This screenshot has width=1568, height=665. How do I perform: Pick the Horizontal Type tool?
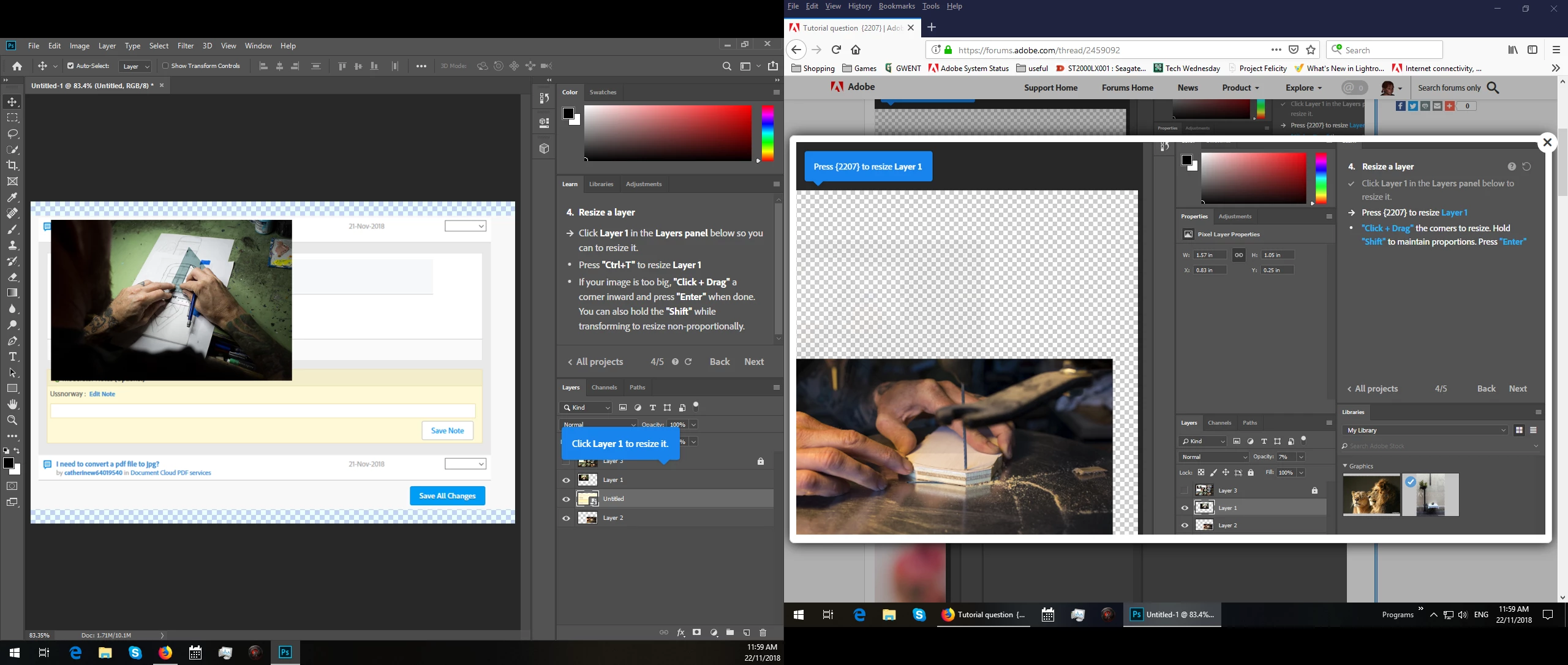(12, 357)
